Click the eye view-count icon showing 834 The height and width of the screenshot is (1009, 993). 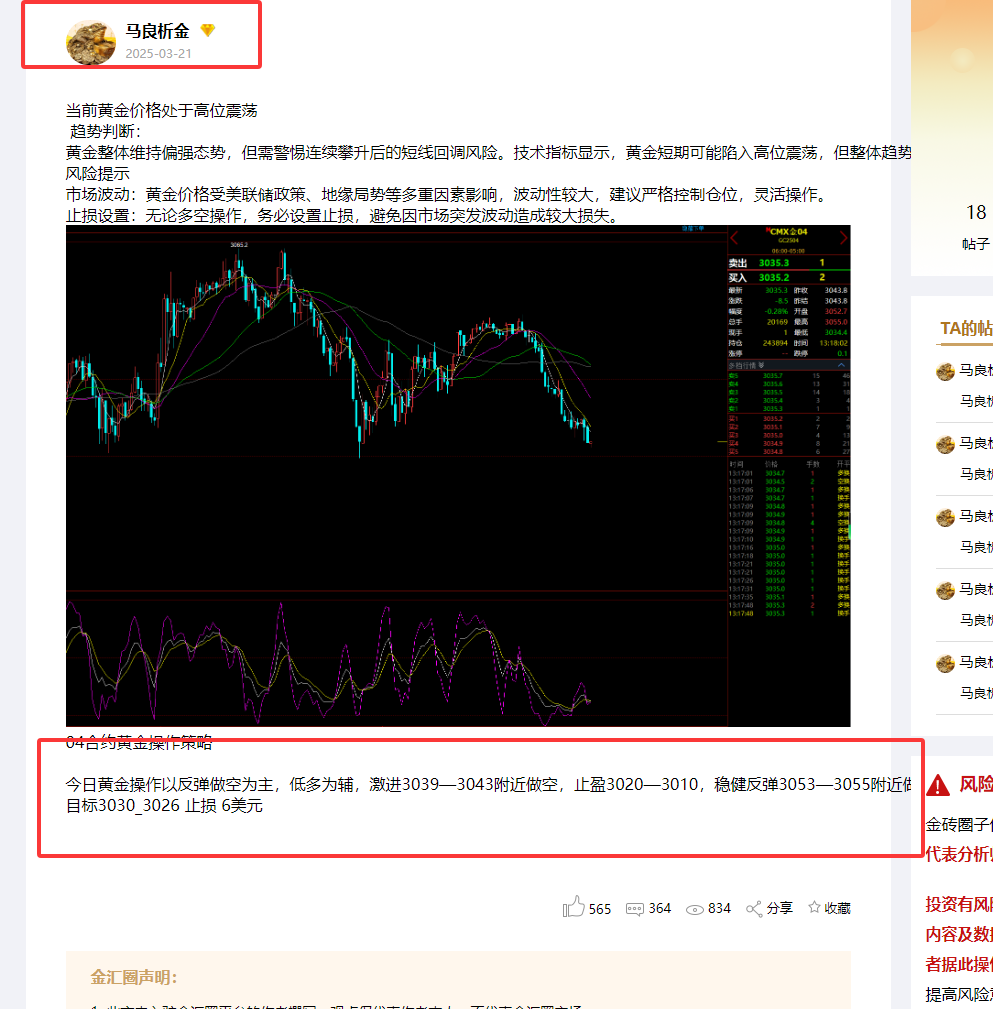[694, 909]
